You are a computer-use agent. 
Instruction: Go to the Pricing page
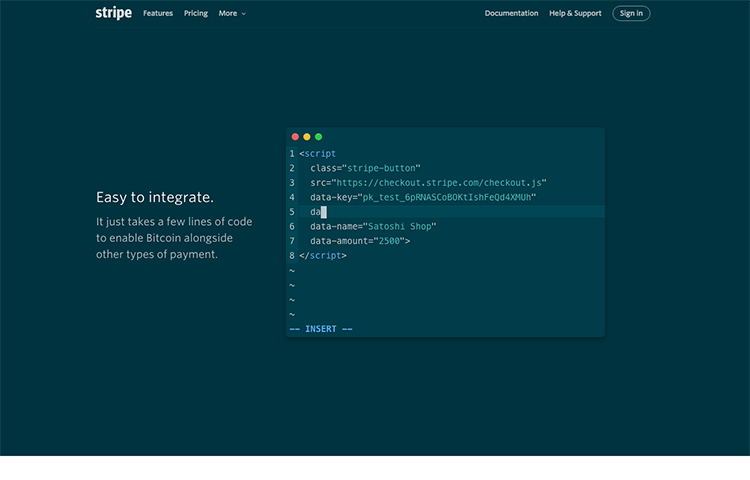coord(196,14)
